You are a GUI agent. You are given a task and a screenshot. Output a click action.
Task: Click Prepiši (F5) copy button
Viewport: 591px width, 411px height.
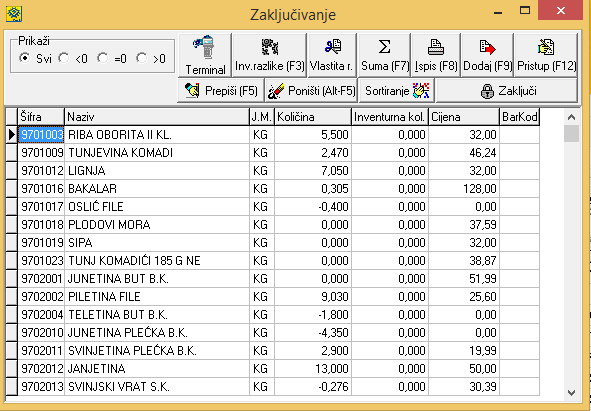point(220,90)
